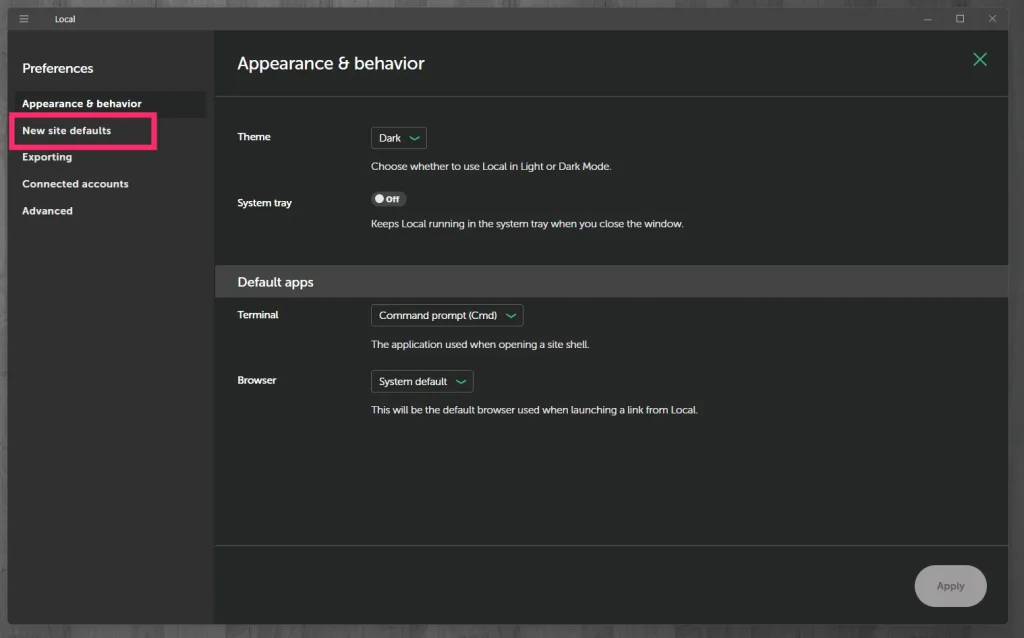Go to Exporting preferences
Screen dimensions: 1024x638
pos(47,157)
